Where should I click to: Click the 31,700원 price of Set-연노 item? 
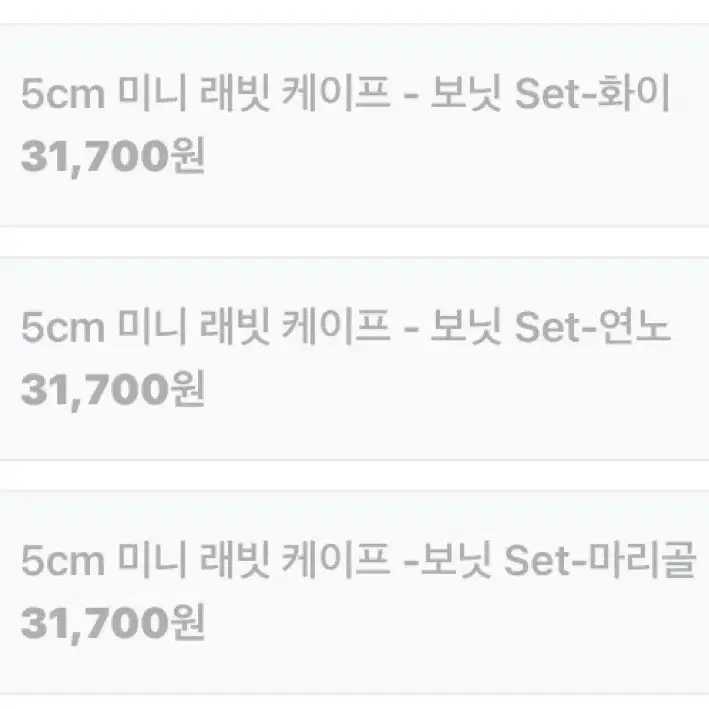click(113, 390)
